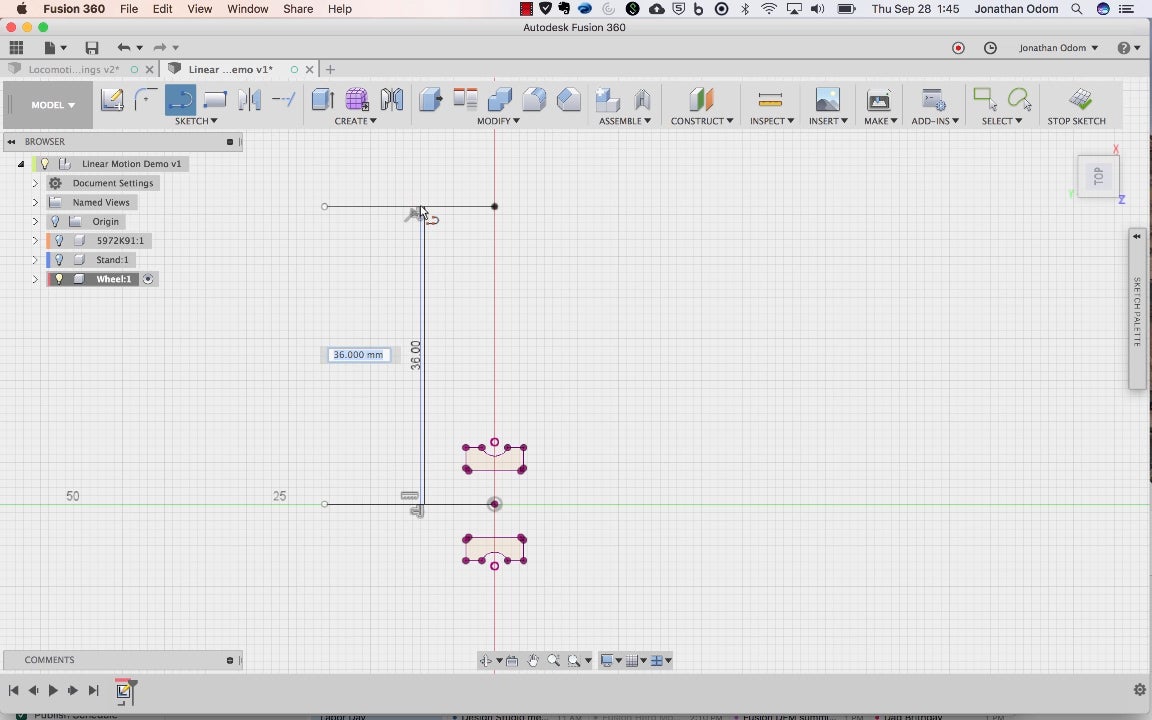Expand the Wheel:1 tree node
This screenshot has height=720, width=1152.
click(x=35, y=278)
